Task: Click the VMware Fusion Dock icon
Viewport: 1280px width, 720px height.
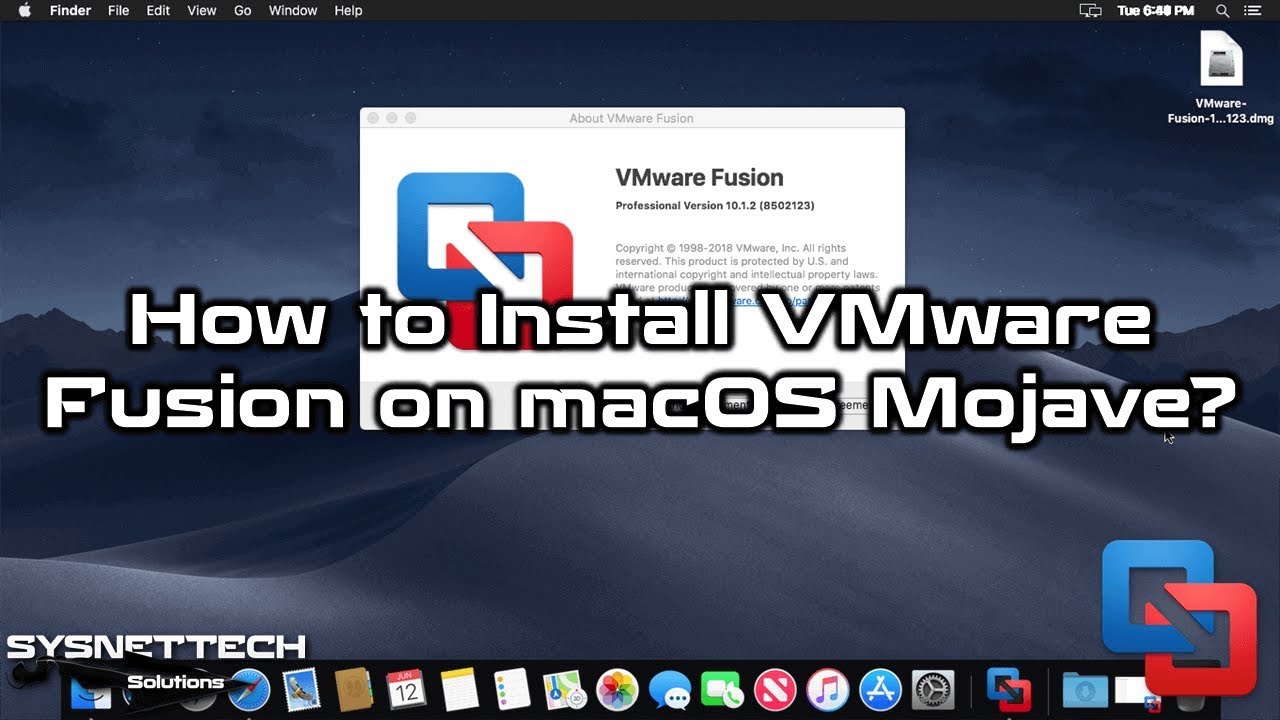Action: (1008, 690)
